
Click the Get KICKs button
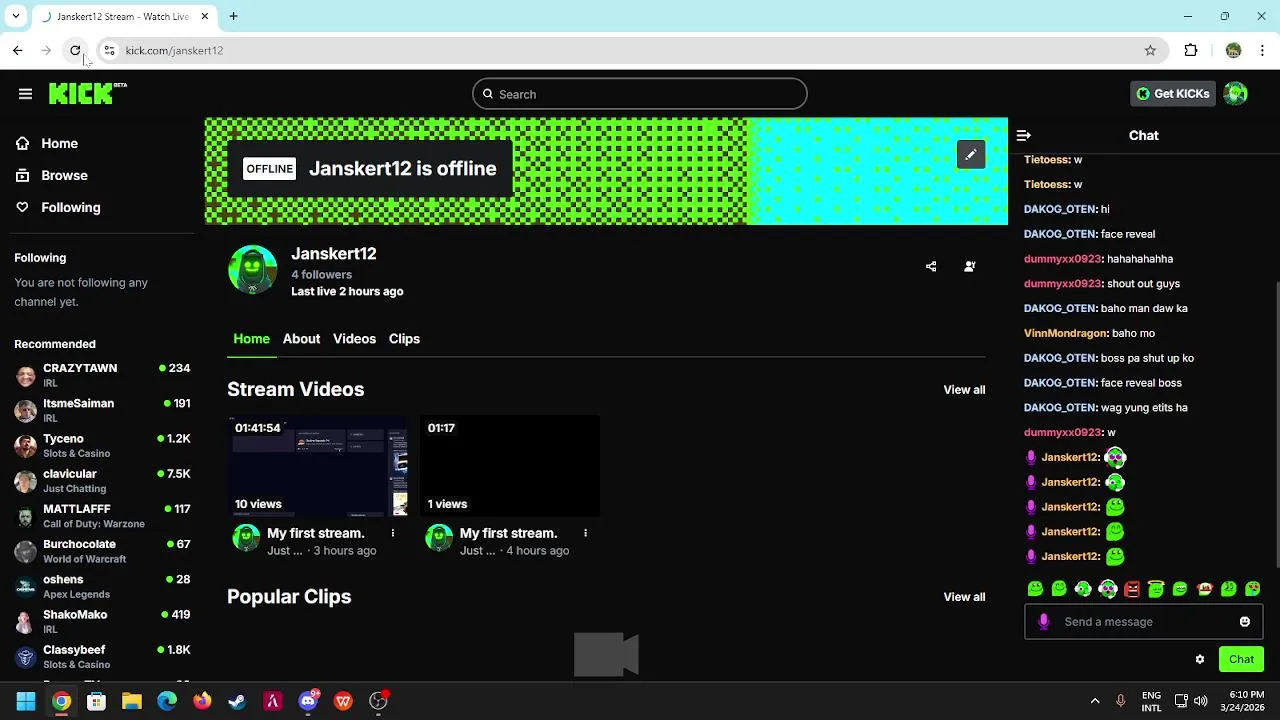pyautogui.click(x=1173, y=94)
